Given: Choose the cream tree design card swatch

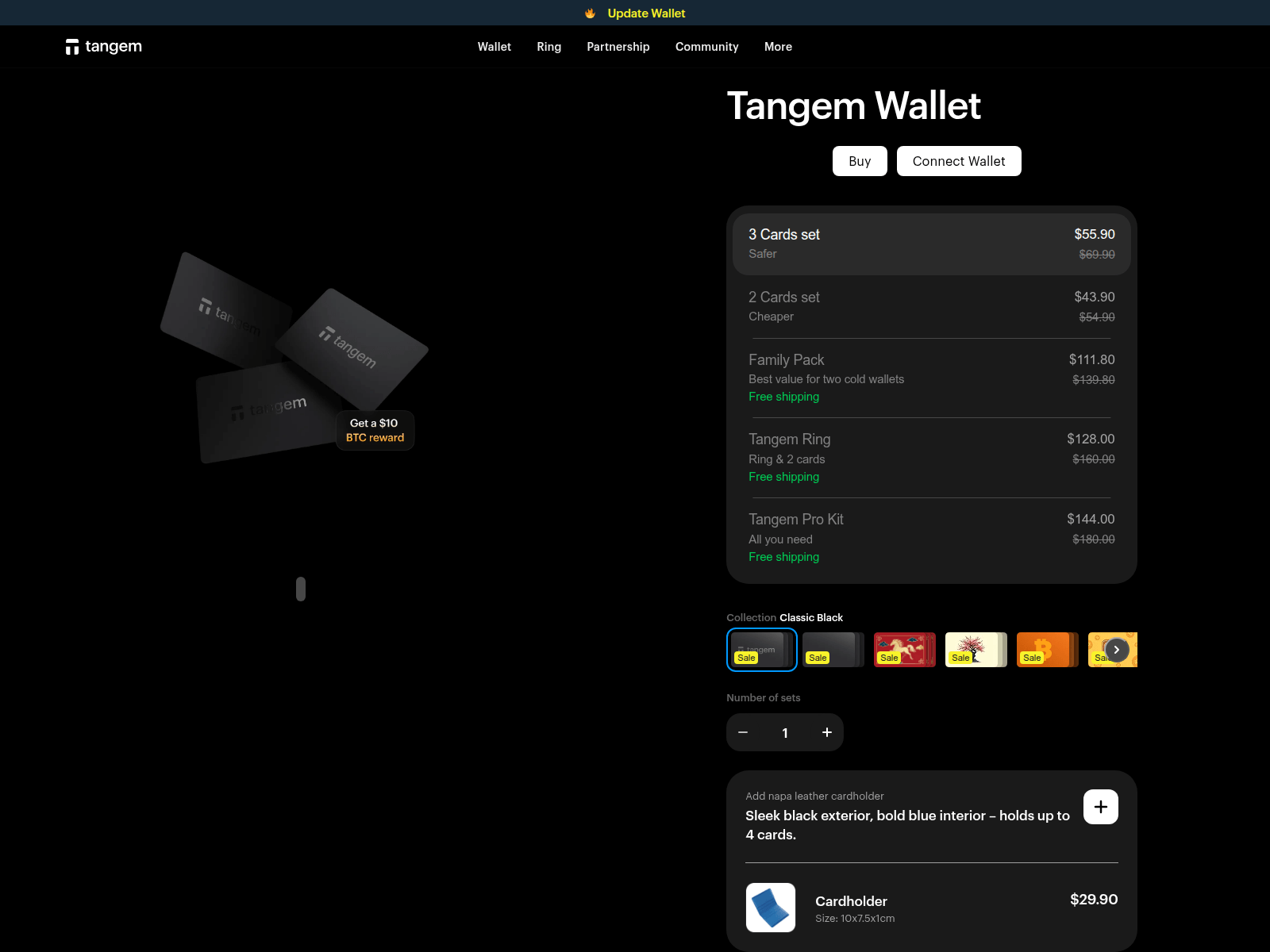Looking at the screenshot, I should point(976,650).
